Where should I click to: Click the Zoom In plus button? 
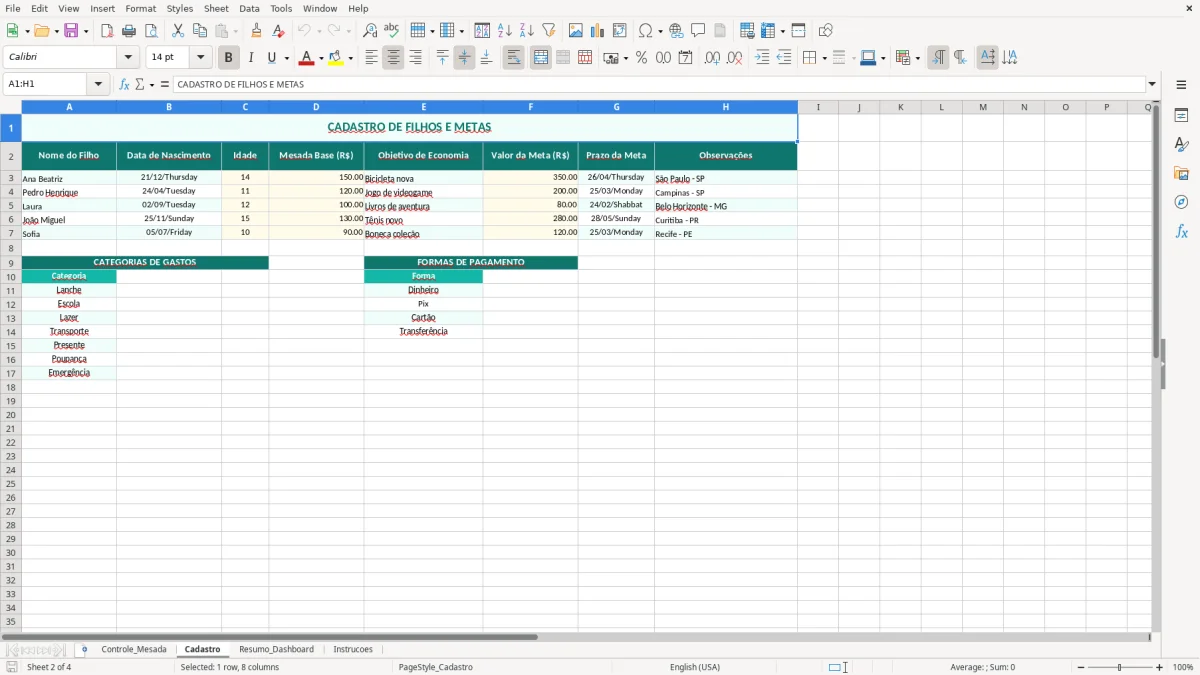pos(1160,667)
